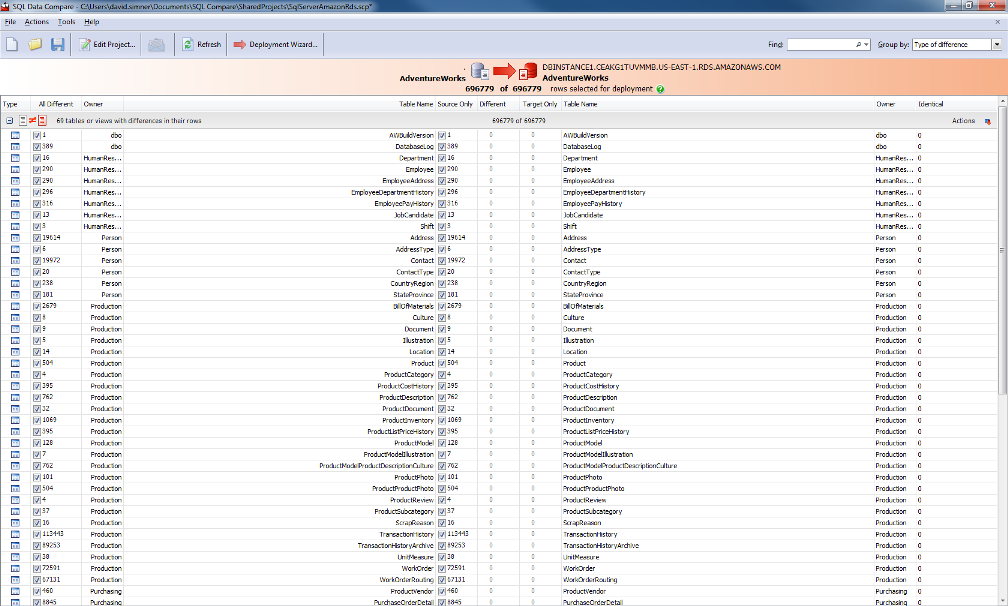Screen dimensions: 1008x606
Task: Click the not-equal differences group icon
Action: pyautogui.click(x=32, y=120)
